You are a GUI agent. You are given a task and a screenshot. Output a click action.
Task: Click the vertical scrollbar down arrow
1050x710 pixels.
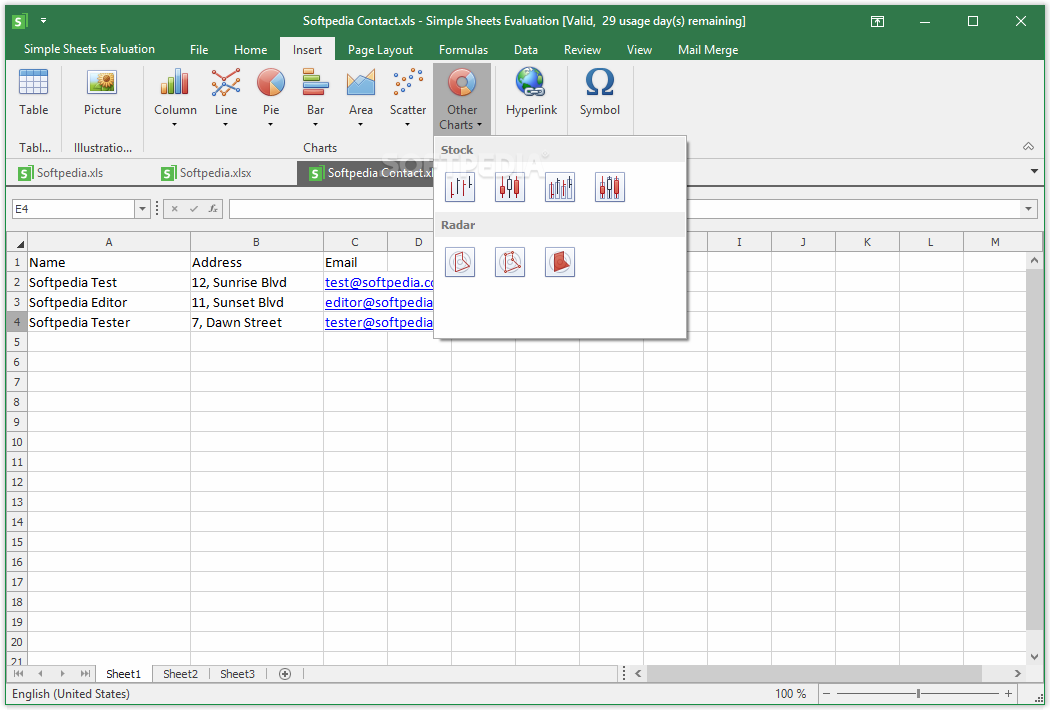1035,657
